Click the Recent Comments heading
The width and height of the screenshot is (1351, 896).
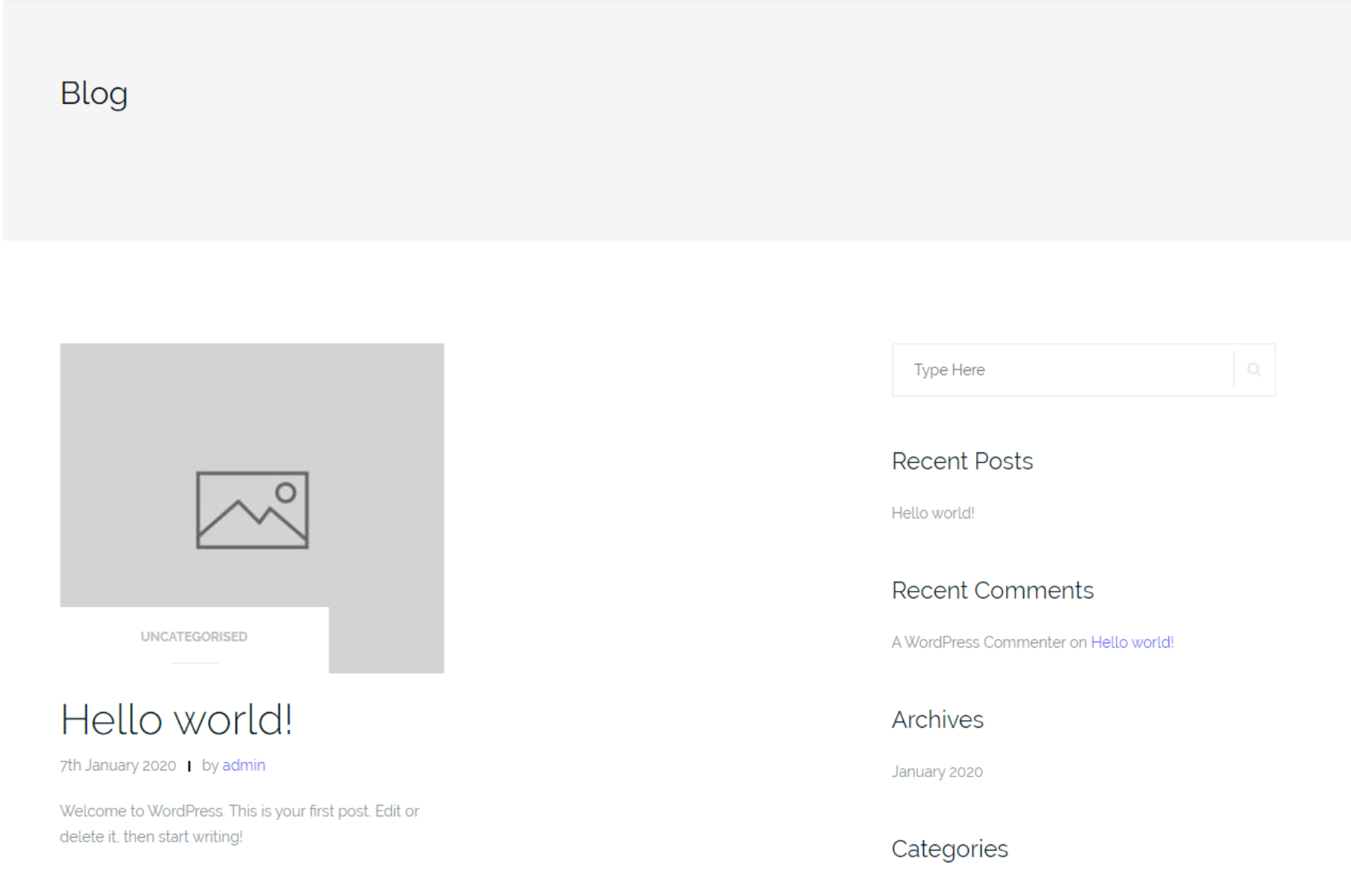tap(993, 591)
